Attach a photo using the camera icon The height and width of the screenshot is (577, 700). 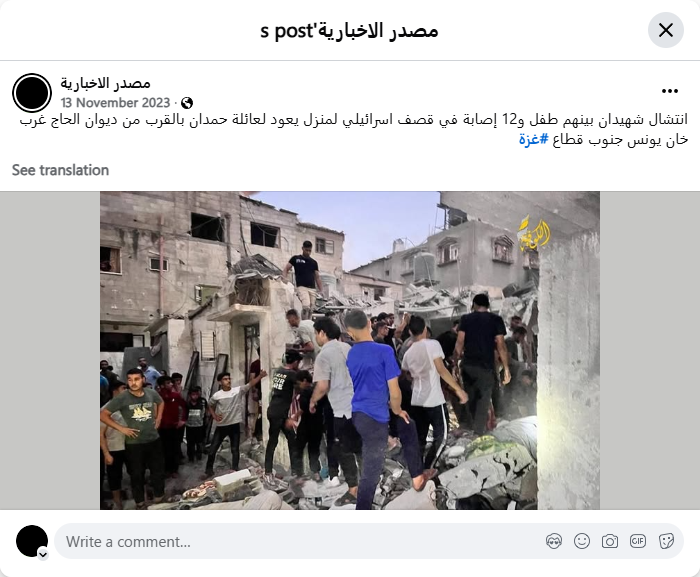coord(609,541)
